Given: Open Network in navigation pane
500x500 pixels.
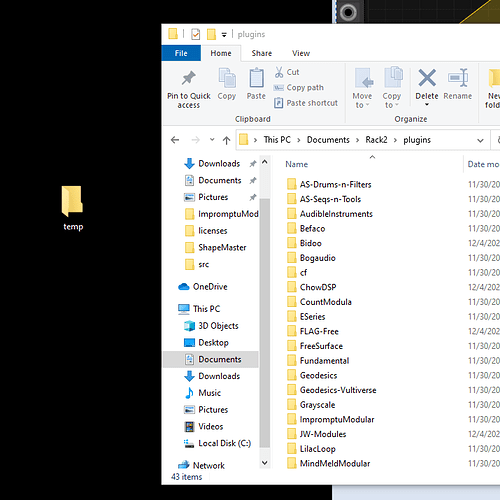Looking at the screenshot, I should tap(201, 465).
